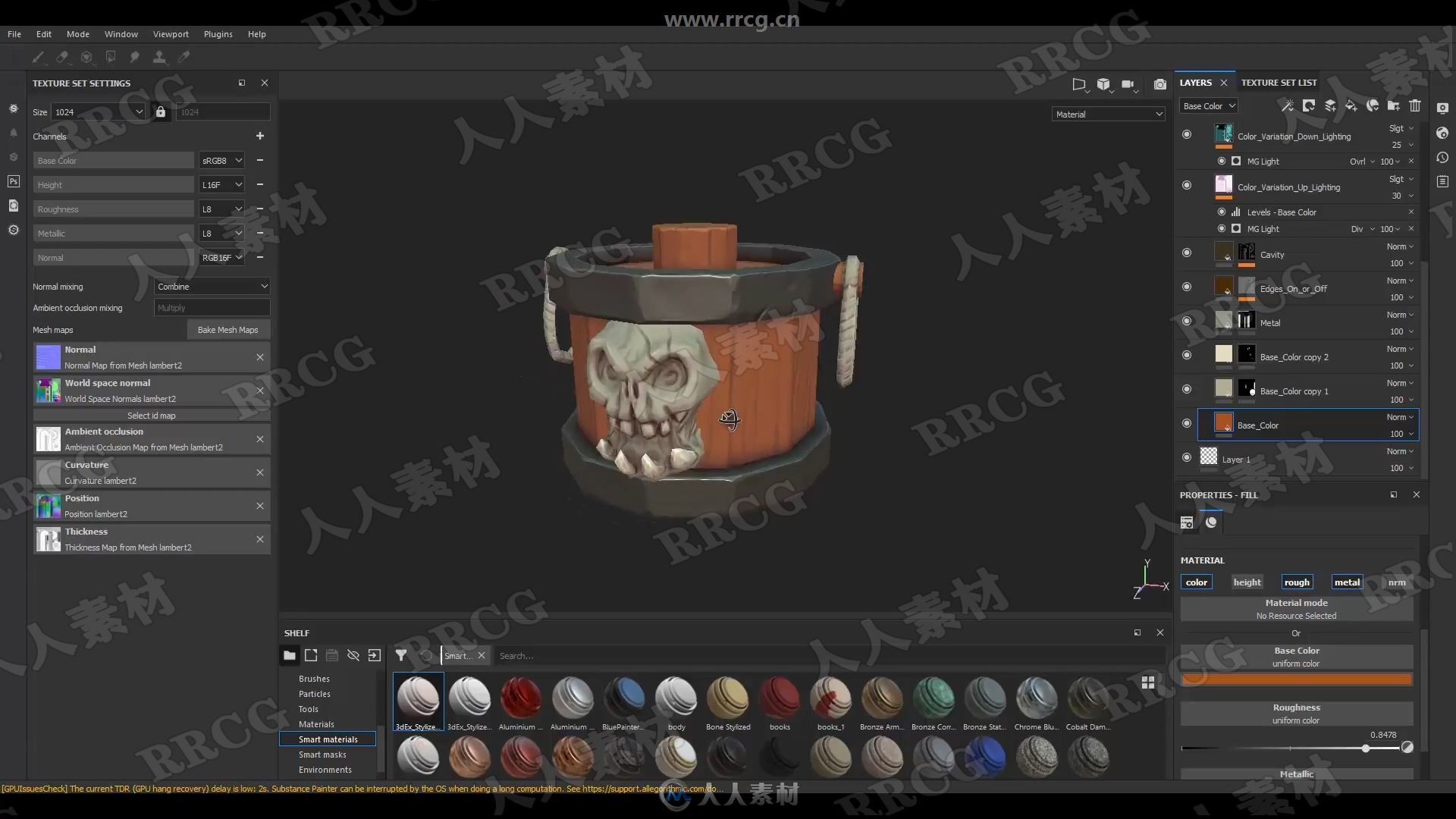Select the Projection tool
Image resolution: width=1456 pixels, height=819 pixels.
pyautogui.click(x=86, y=57)
